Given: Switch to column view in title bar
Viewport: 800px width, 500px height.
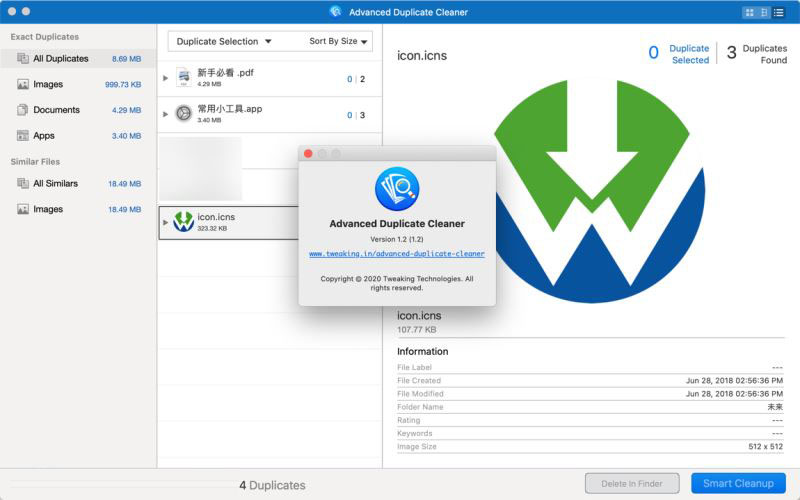Looking at the screenshot, I should click(x=764, y=12).
